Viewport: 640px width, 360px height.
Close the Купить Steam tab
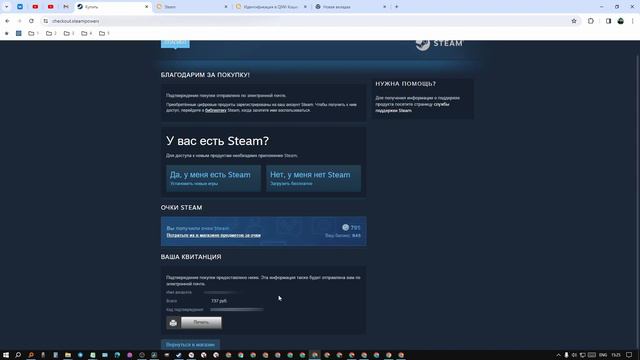(x=147, y=7)
